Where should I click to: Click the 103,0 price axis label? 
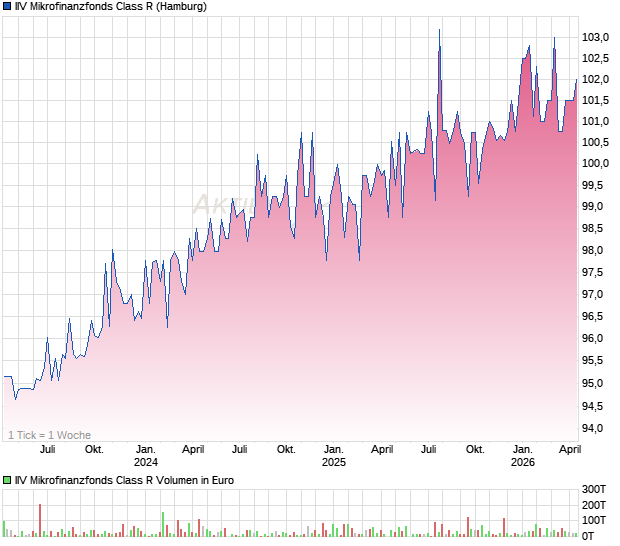pos(596,37)
